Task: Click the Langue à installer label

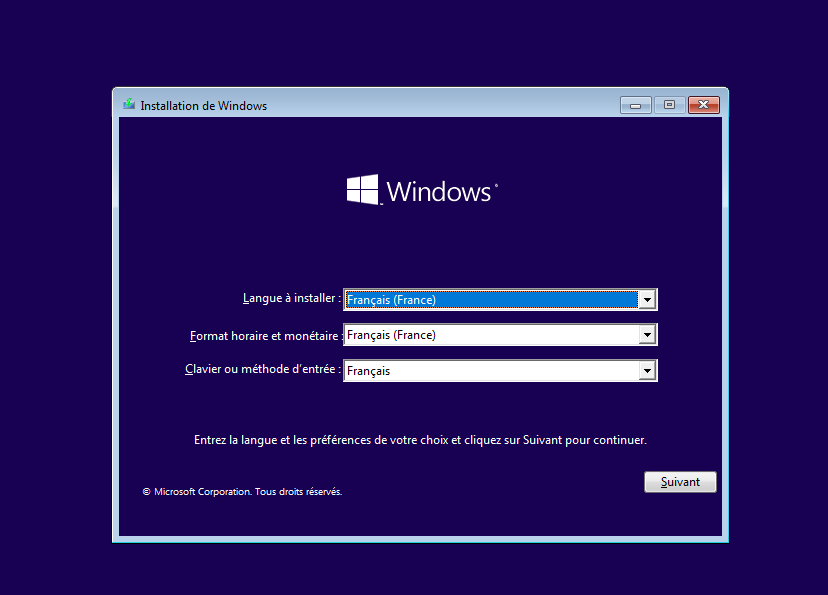Action: coord(291,299)
